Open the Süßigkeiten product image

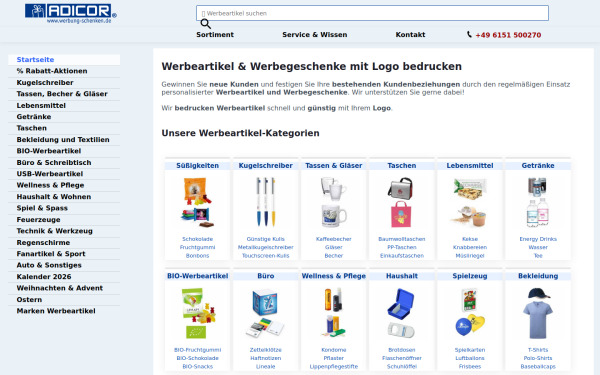coord(197,202)
